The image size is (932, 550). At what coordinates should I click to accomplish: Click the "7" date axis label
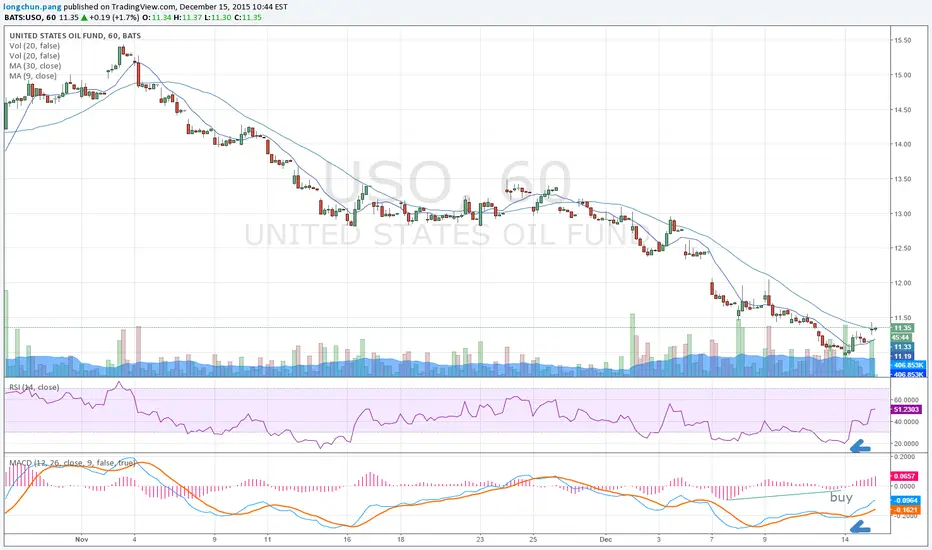coord(711,540)
